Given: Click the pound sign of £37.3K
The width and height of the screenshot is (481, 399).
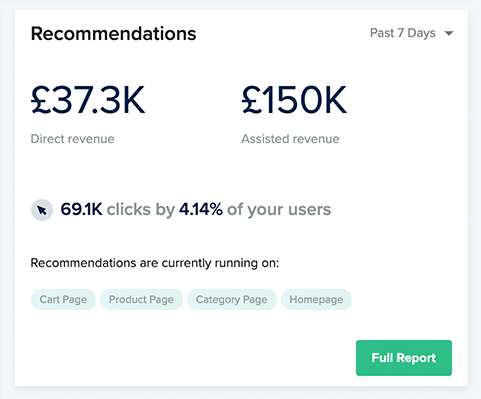Looking at the screenshot, I should click(41, 100).
